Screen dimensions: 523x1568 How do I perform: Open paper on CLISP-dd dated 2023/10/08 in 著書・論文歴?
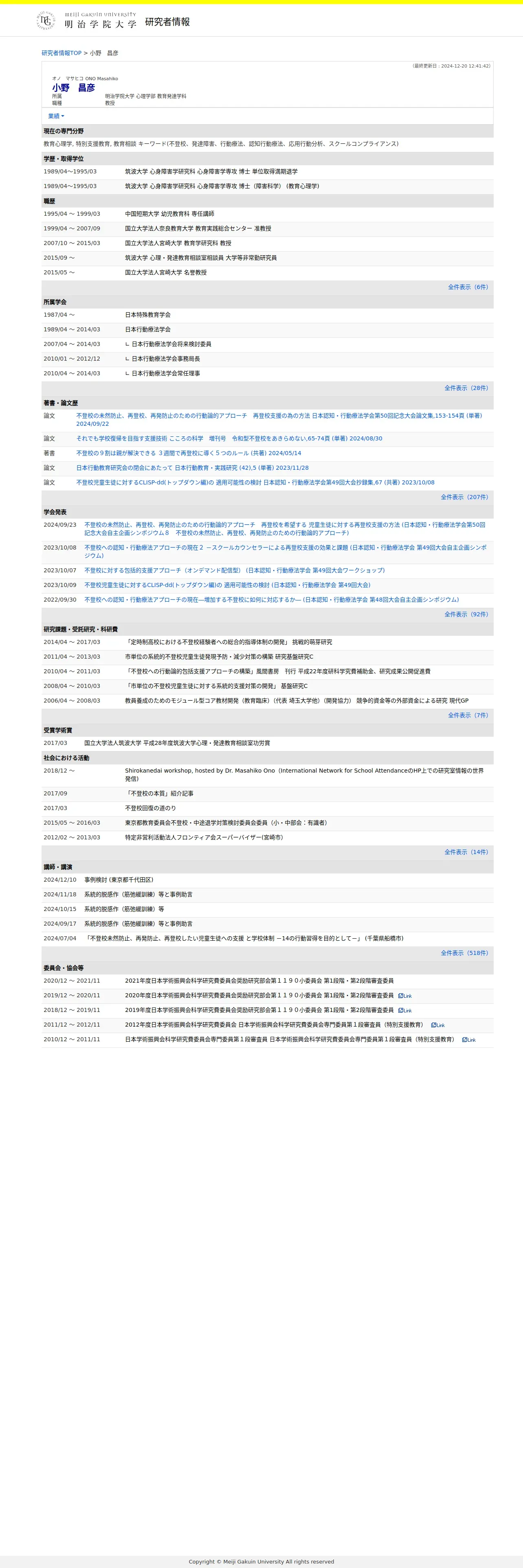pos(255,483)
